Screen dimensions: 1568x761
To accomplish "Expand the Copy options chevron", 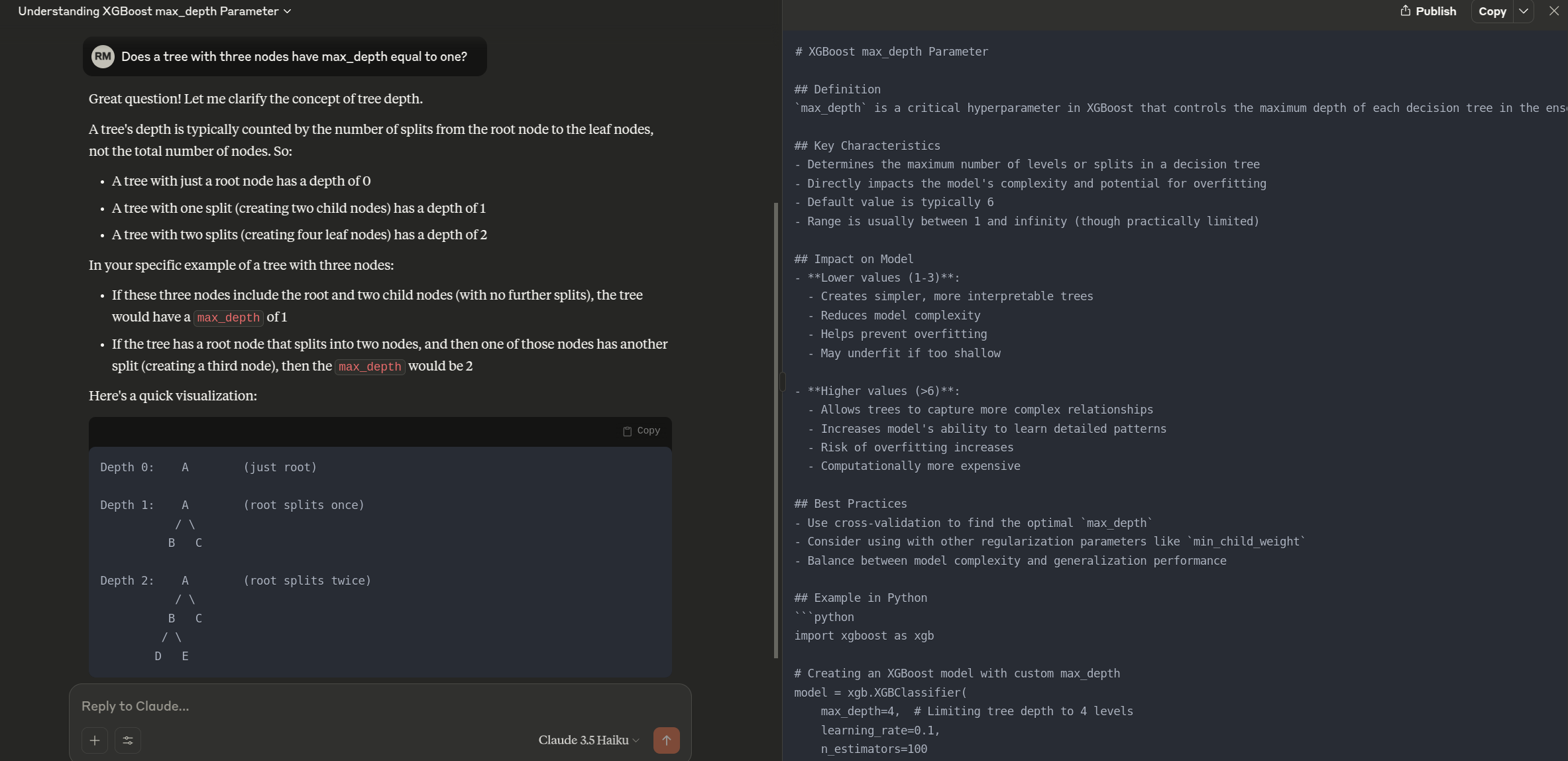I will pos(1524,11).
